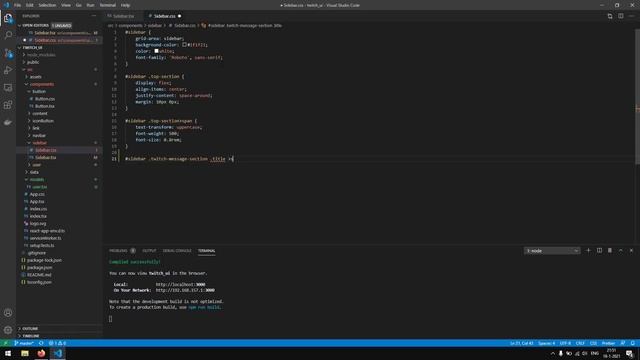
Task: Open the Remote Explorer view
Action: click(x=8, y=88)
